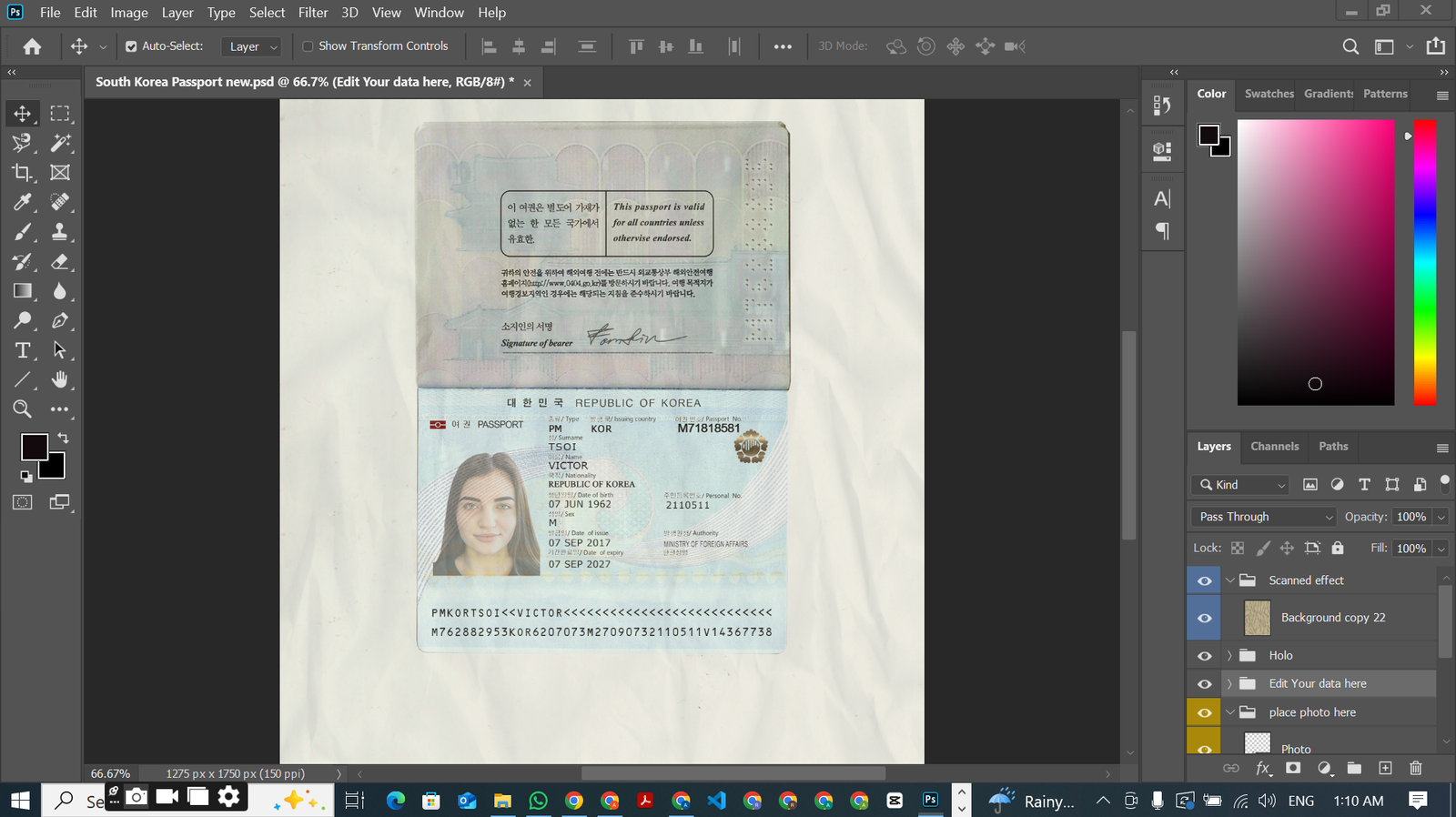Select the Path Selection arrow tool
The width and height of the screenshot is (1456, 817).
[60, 350]
